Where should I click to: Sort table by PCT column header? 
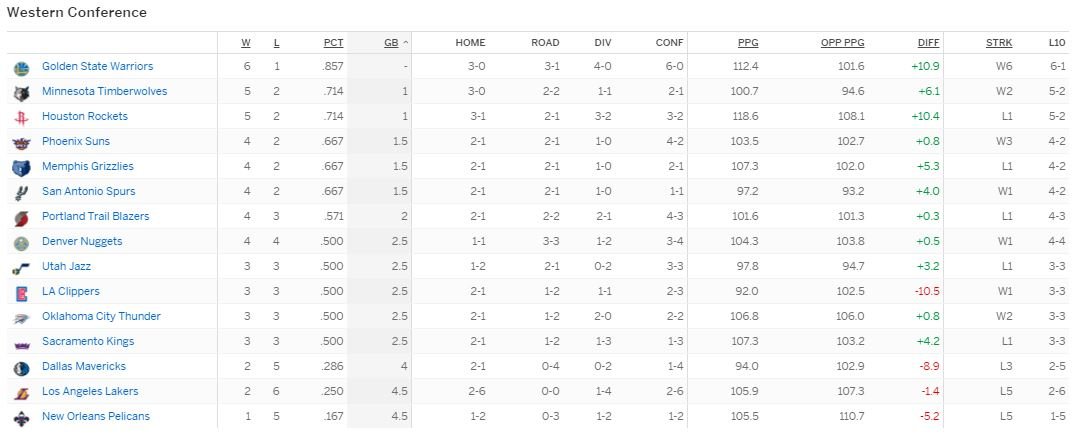[x=333, y=43]
